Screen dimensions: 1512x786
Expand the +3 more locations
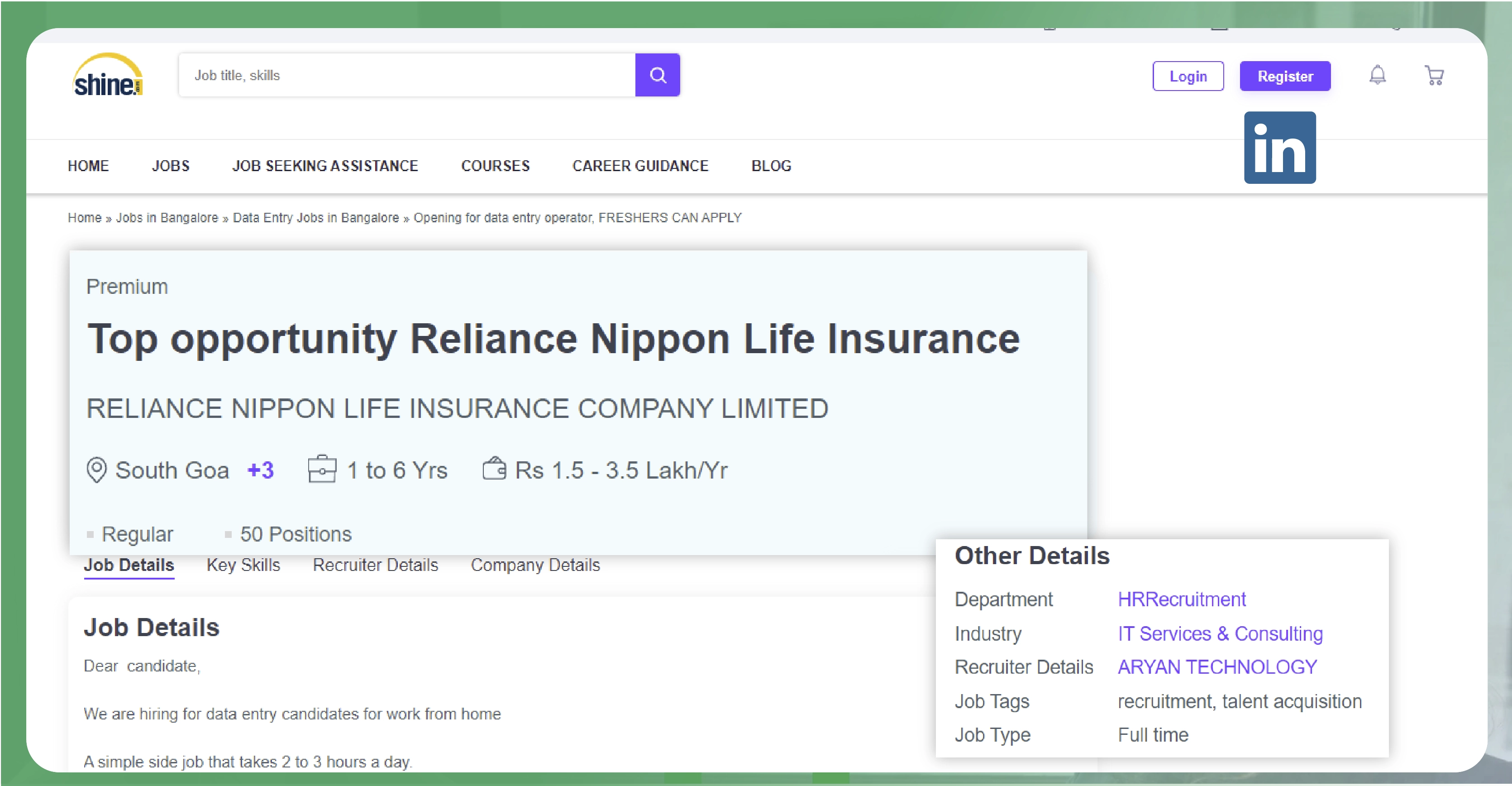(261, 470)
